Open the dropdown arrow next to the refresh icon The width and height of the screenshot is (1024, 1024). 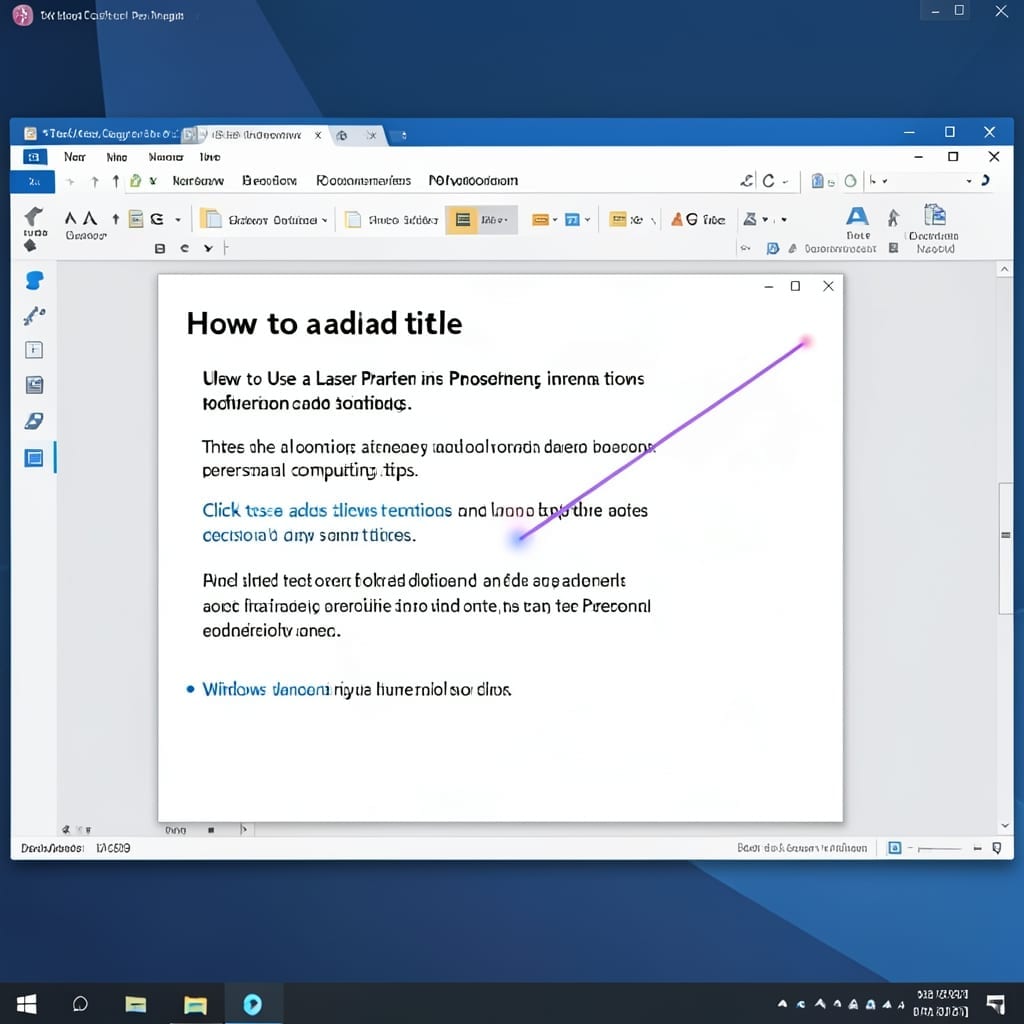click(785, 182)
